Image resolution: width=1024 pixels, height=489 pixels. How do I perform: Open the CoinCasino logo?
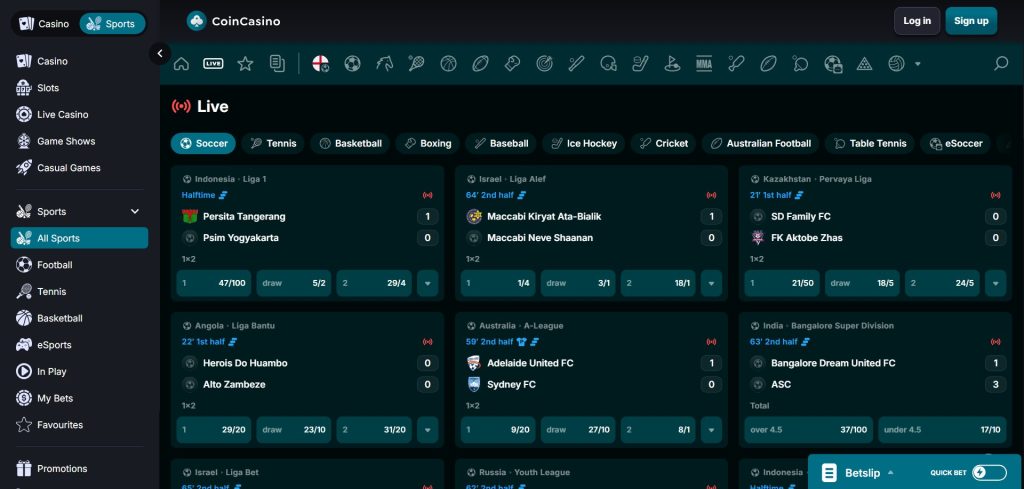click(234, 20)
